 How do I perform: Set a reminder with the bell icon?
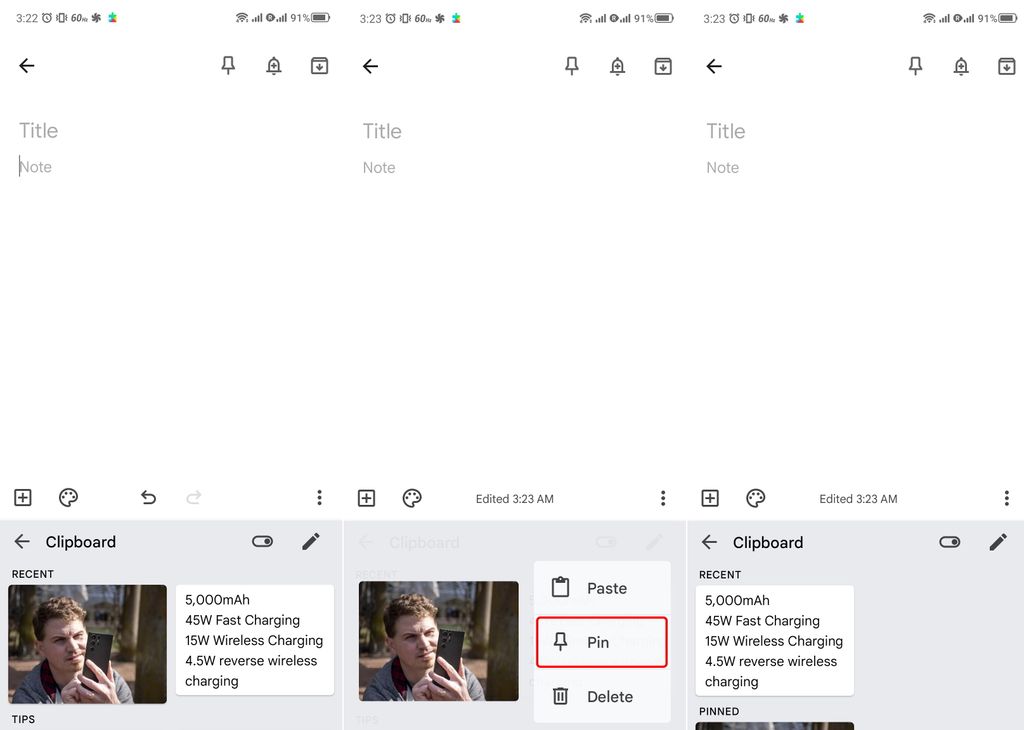[274, 65]
